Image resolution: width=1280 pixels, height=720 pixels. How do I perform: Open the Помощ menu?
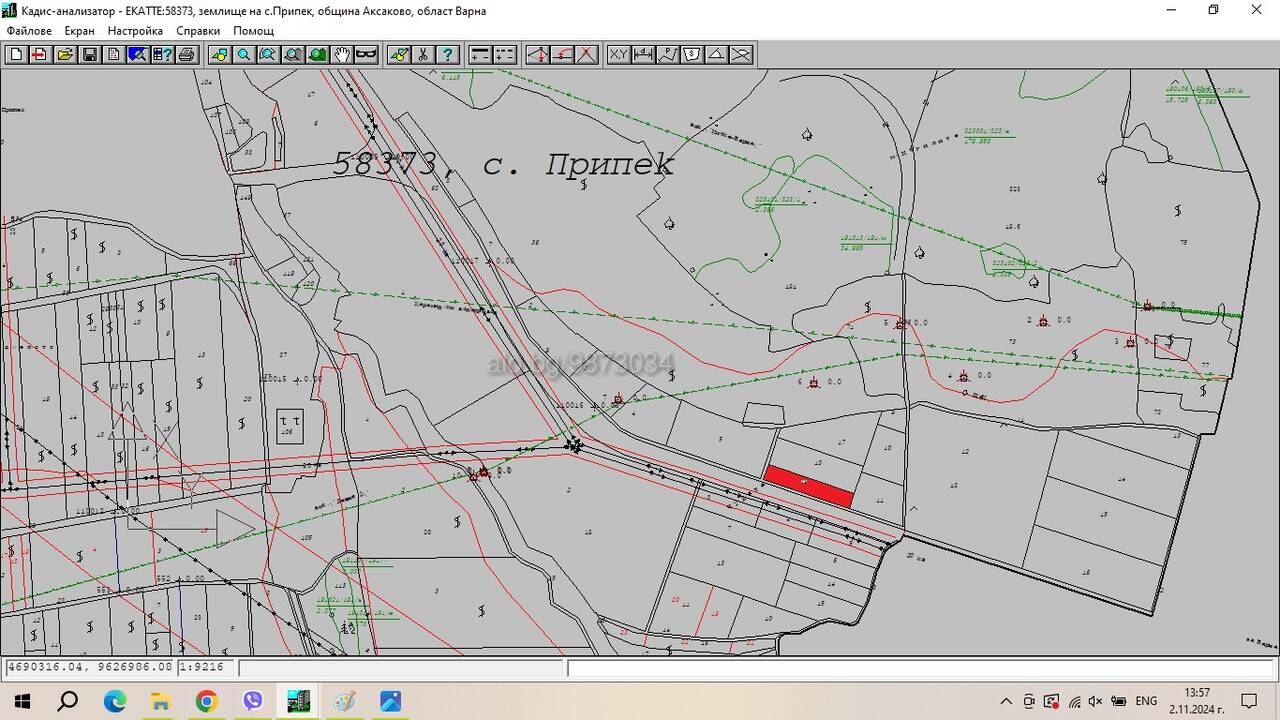tap(254, 31)
